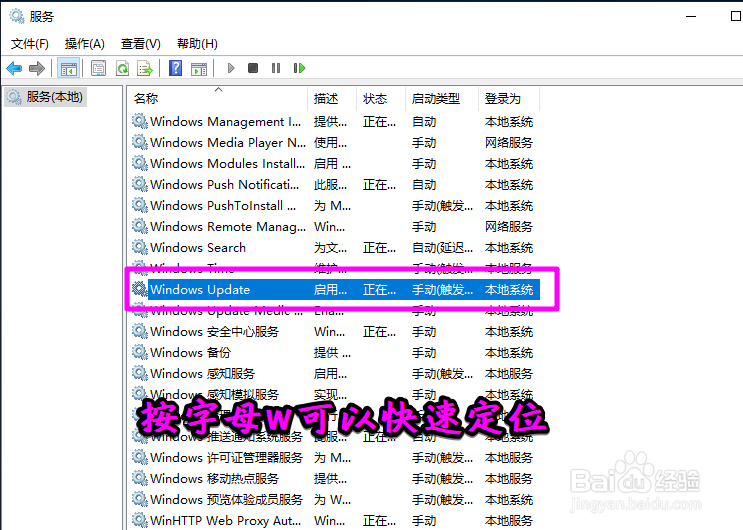Toggle the console tree pane icon
Screen dimensions: 743x530
click(x=68, y=68)
